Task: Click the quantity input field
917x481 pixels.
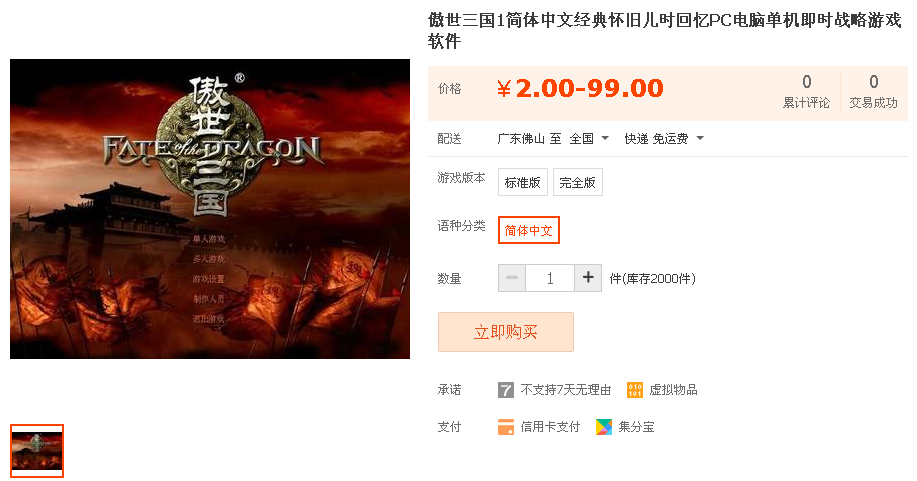Action: pyautogui.click(x=550, y=278)
